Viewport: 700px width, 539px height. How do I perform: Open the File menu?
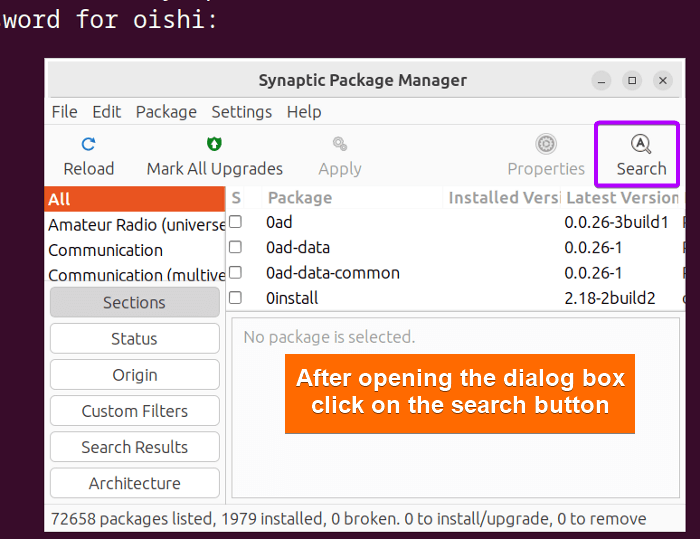(x=64, y=112)
